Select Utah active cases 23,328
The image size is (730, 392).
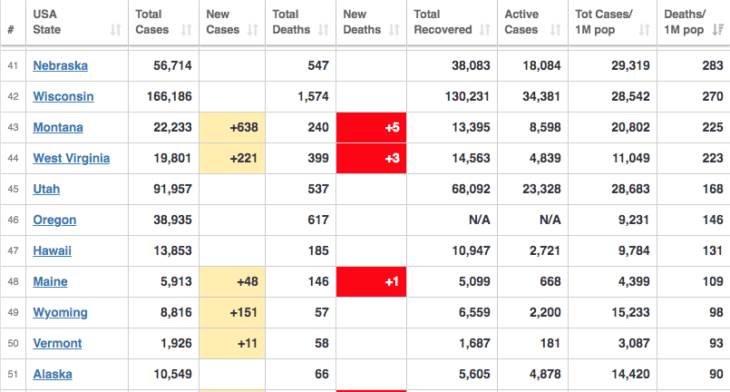click(541, 189)
